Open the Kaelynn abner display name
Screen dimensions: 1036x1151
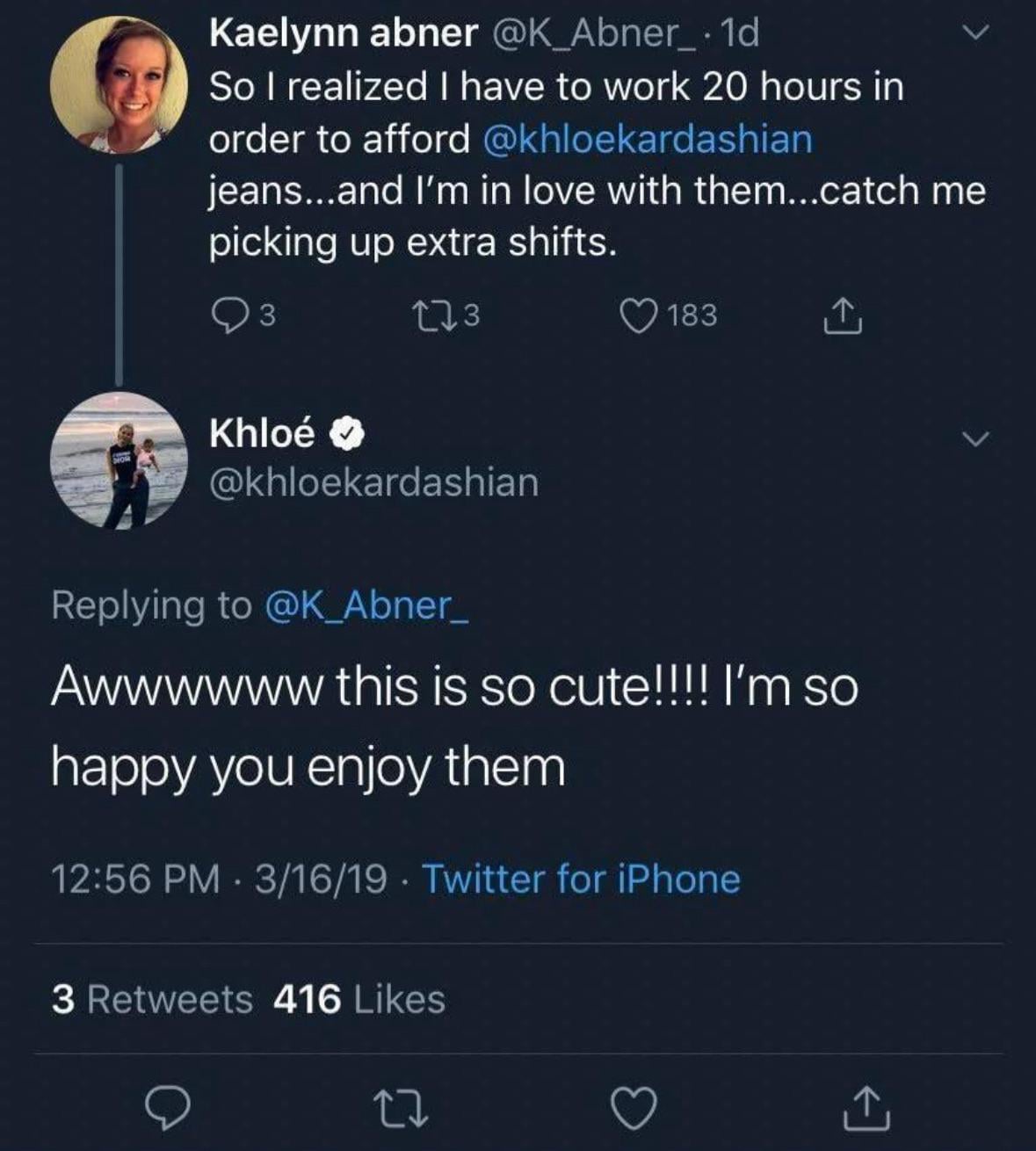[x=343, y=33]
